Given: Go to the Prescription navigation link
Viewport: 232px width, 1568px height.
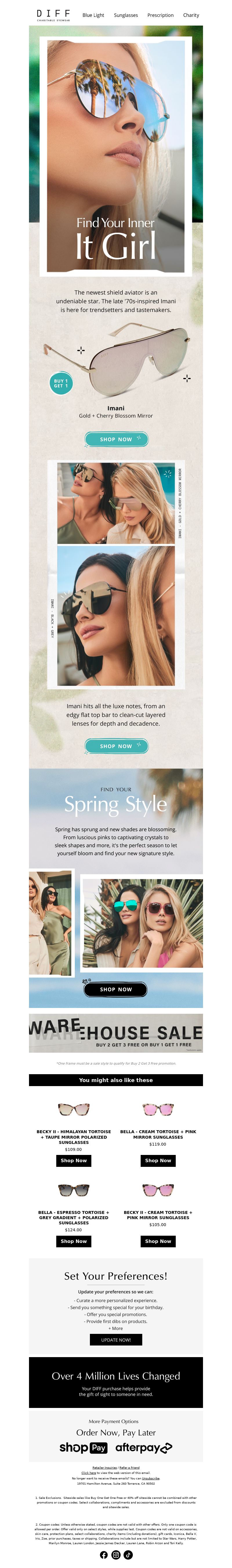Looking at the screenshot, I should pos(160,15).
